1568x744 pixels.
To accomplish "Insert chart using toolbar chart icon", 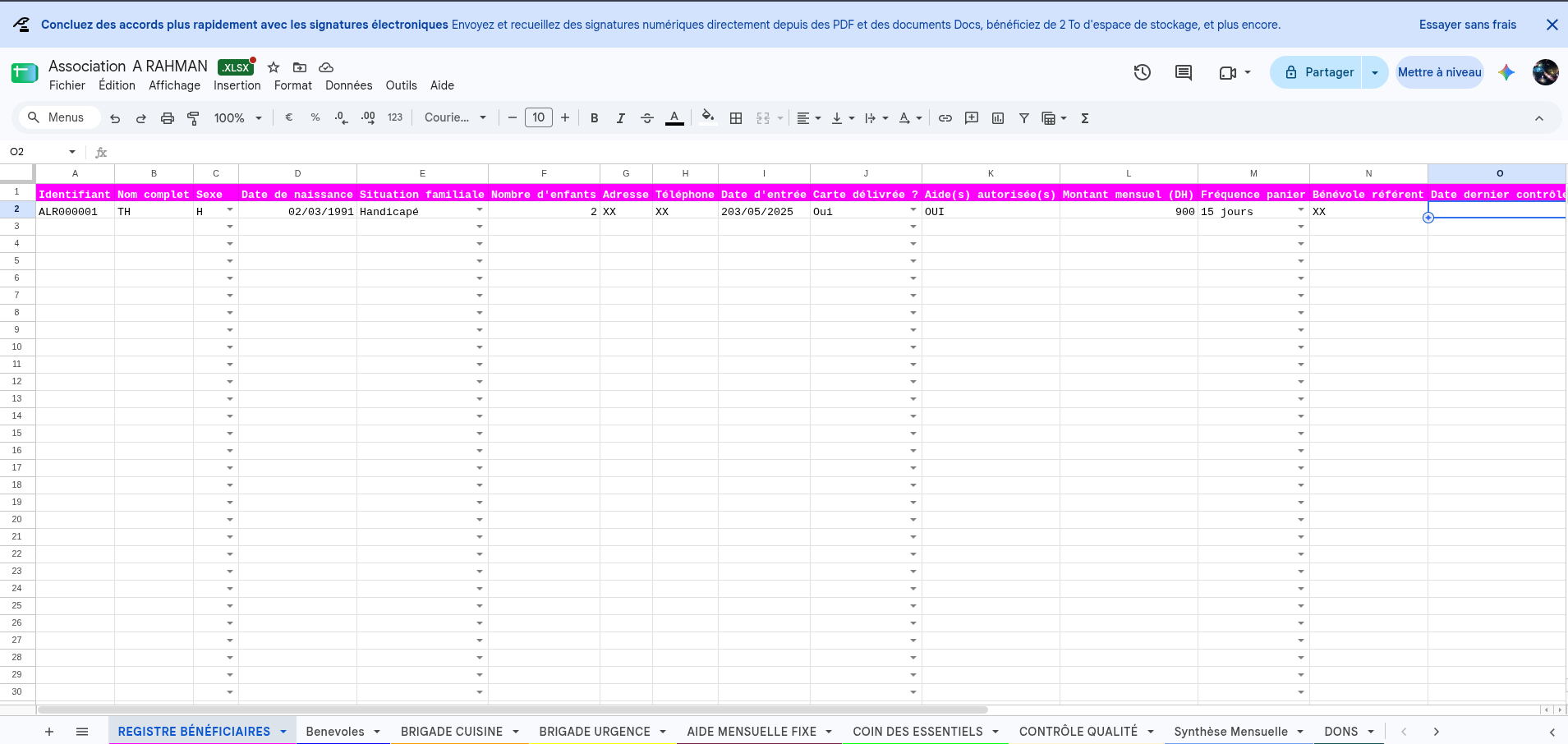I will 998,118.
